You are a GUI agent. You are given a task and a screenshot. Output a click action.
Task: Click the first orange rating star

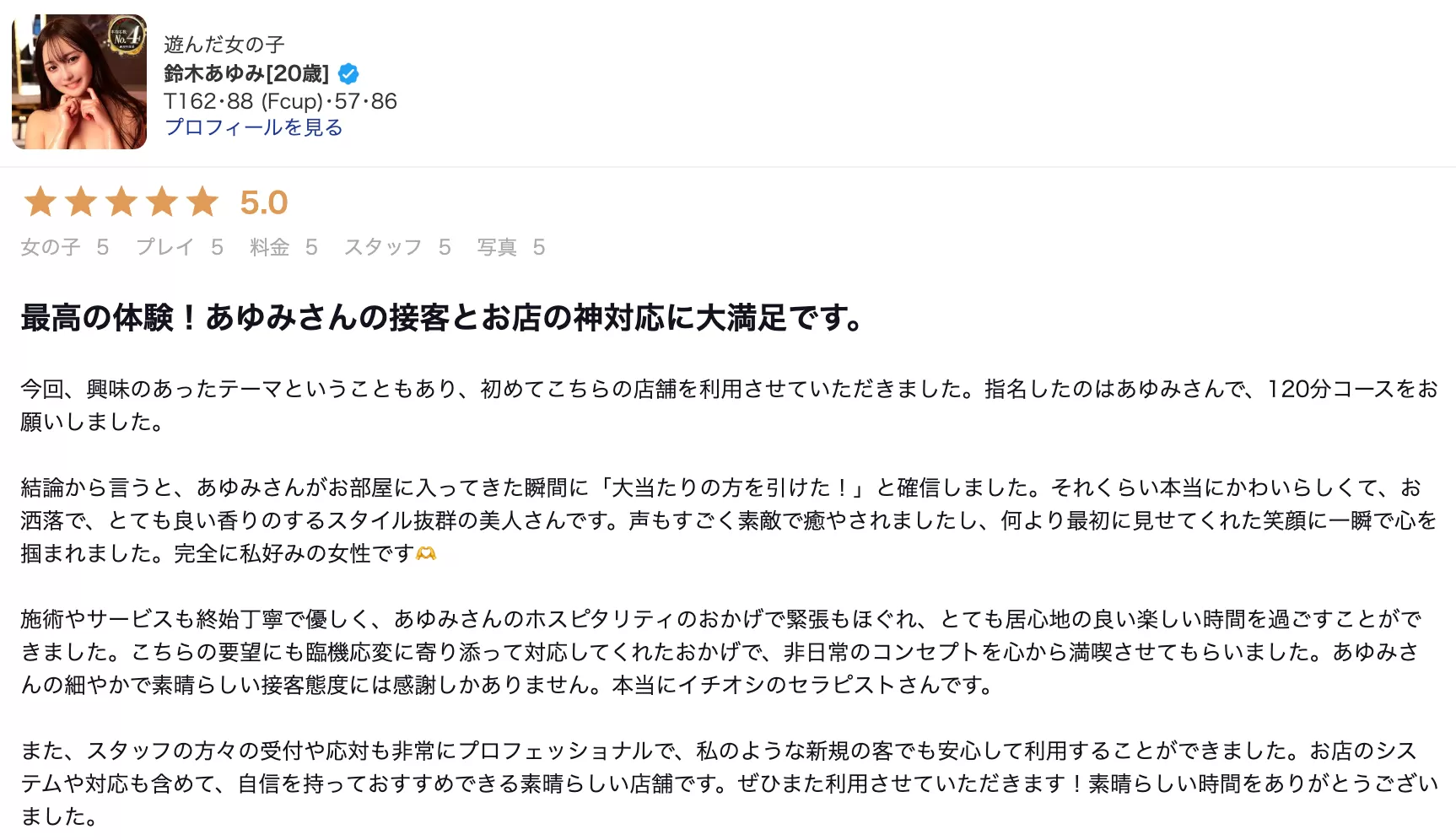(40, 202)
